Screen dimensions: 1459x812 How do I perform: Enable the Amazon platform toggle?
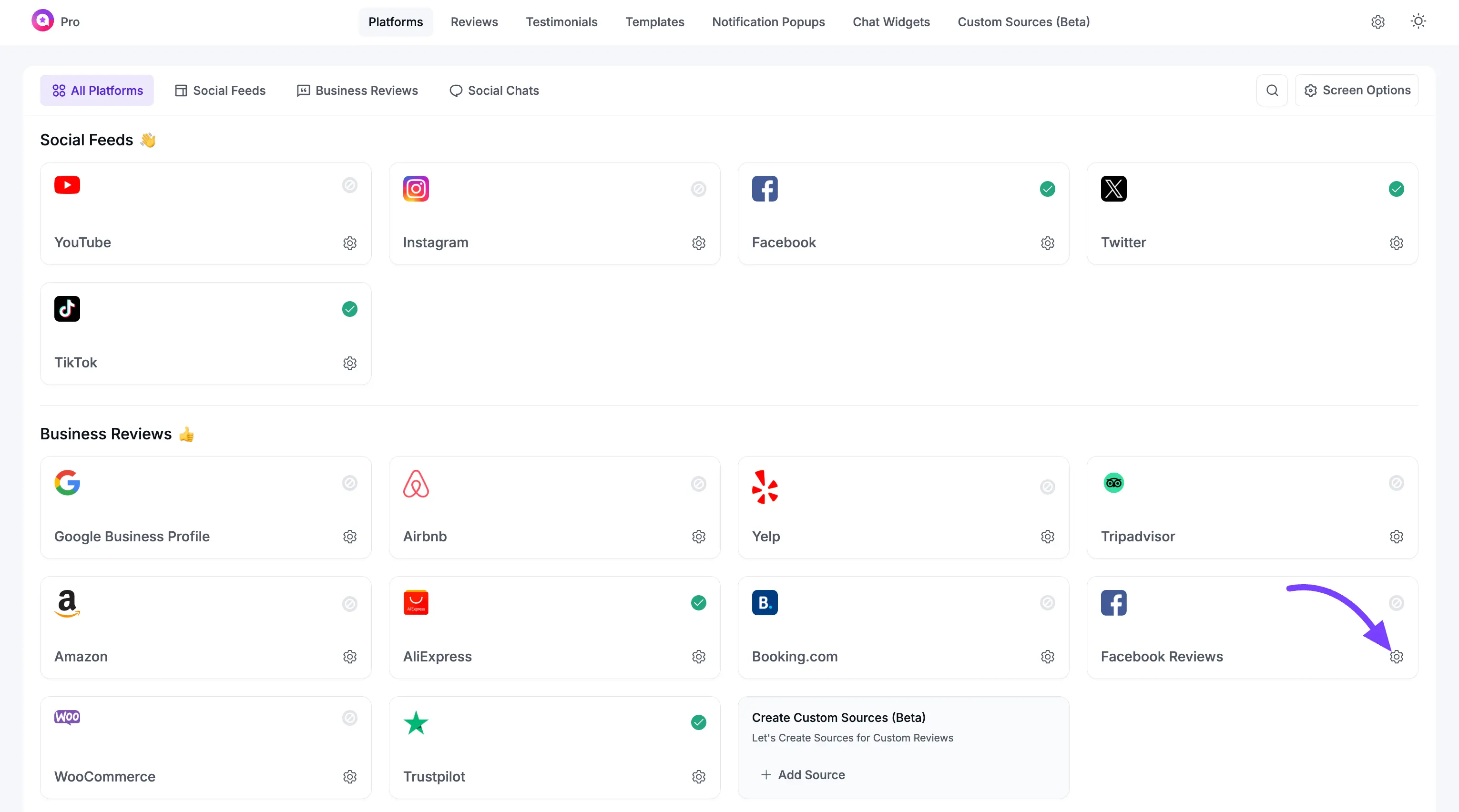click(349, 604)
